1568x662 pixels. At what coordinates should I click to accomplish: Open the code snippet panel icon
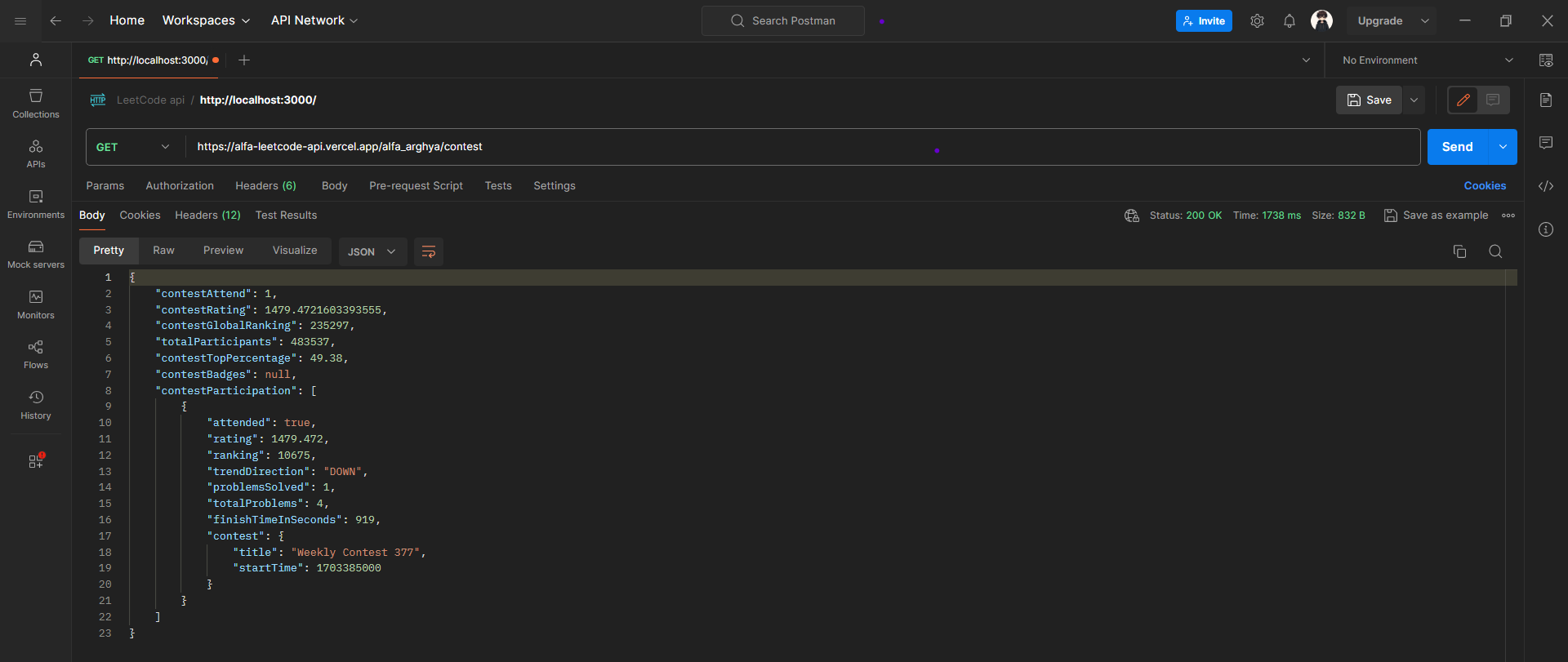(x=1546, y=186)
